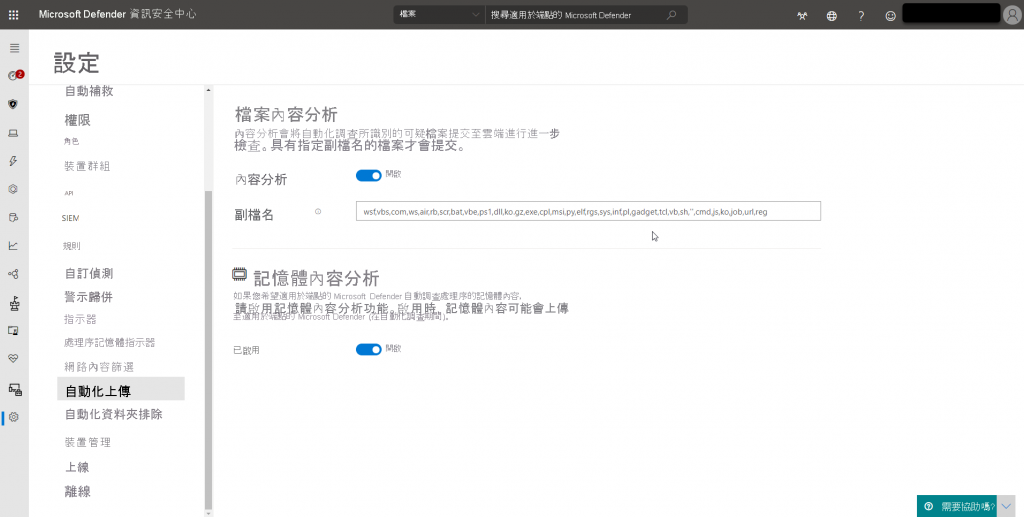Viewport: 1024px width, 517px height.
Task: Select 角色 under 權限
Action: click(x=71, y=142)
